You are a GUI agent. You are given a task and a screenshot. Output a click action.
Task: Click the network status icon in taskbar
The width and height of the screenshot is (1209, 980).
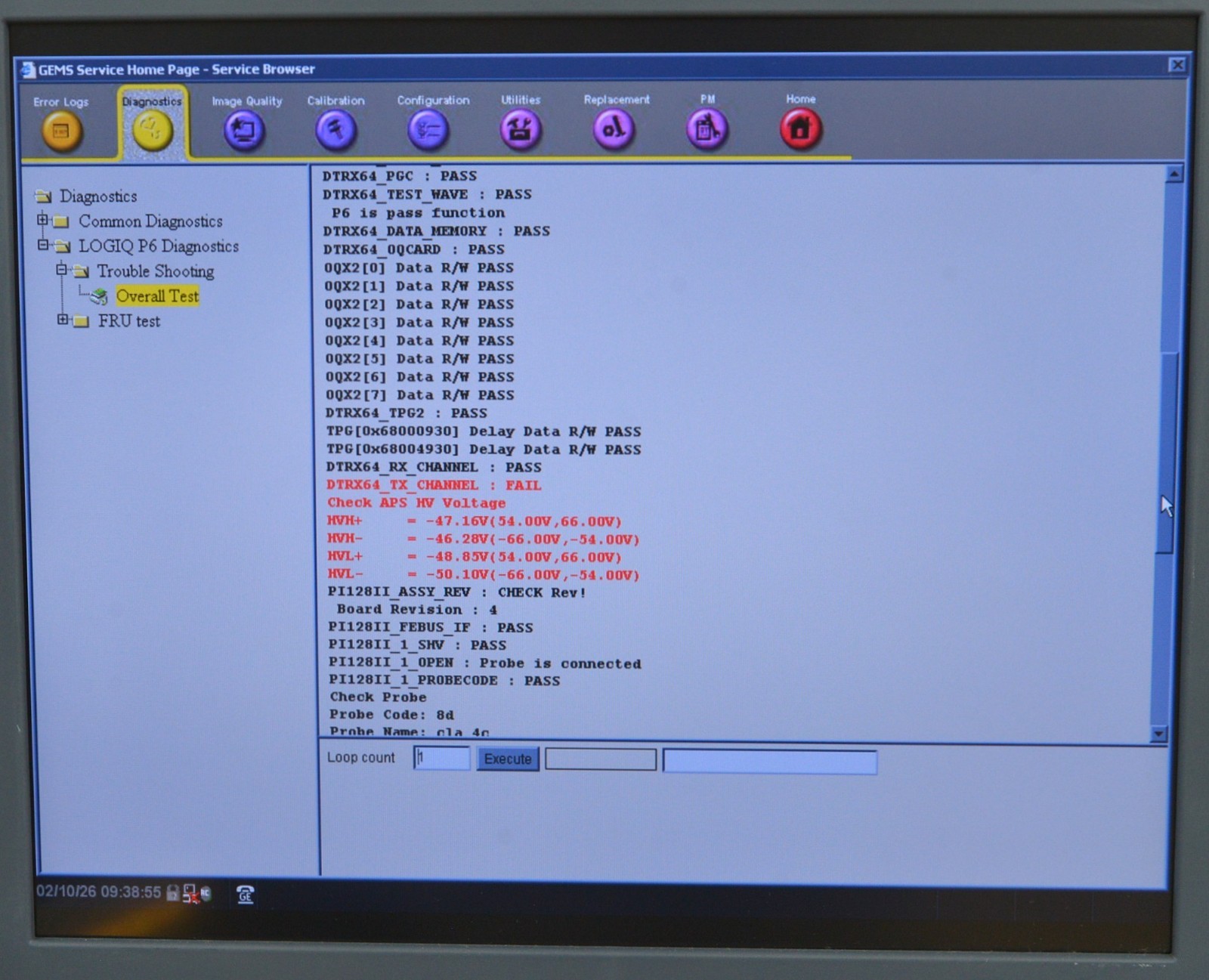[x=191, y=894]
